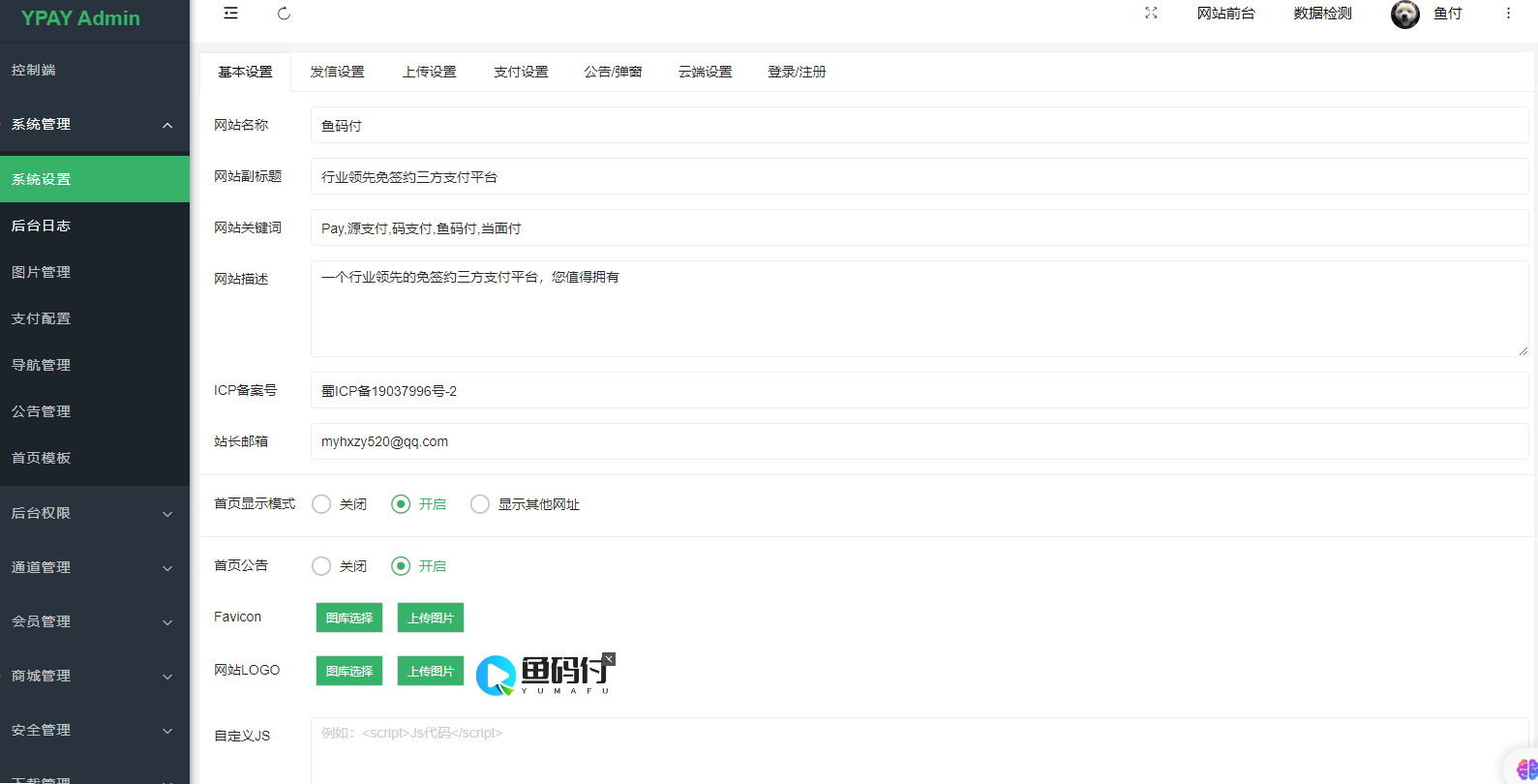Open the three-dot more options menu
The height and width of the screenshot is (784, 1538).
pyautogui.click(x=1508, y=14)
